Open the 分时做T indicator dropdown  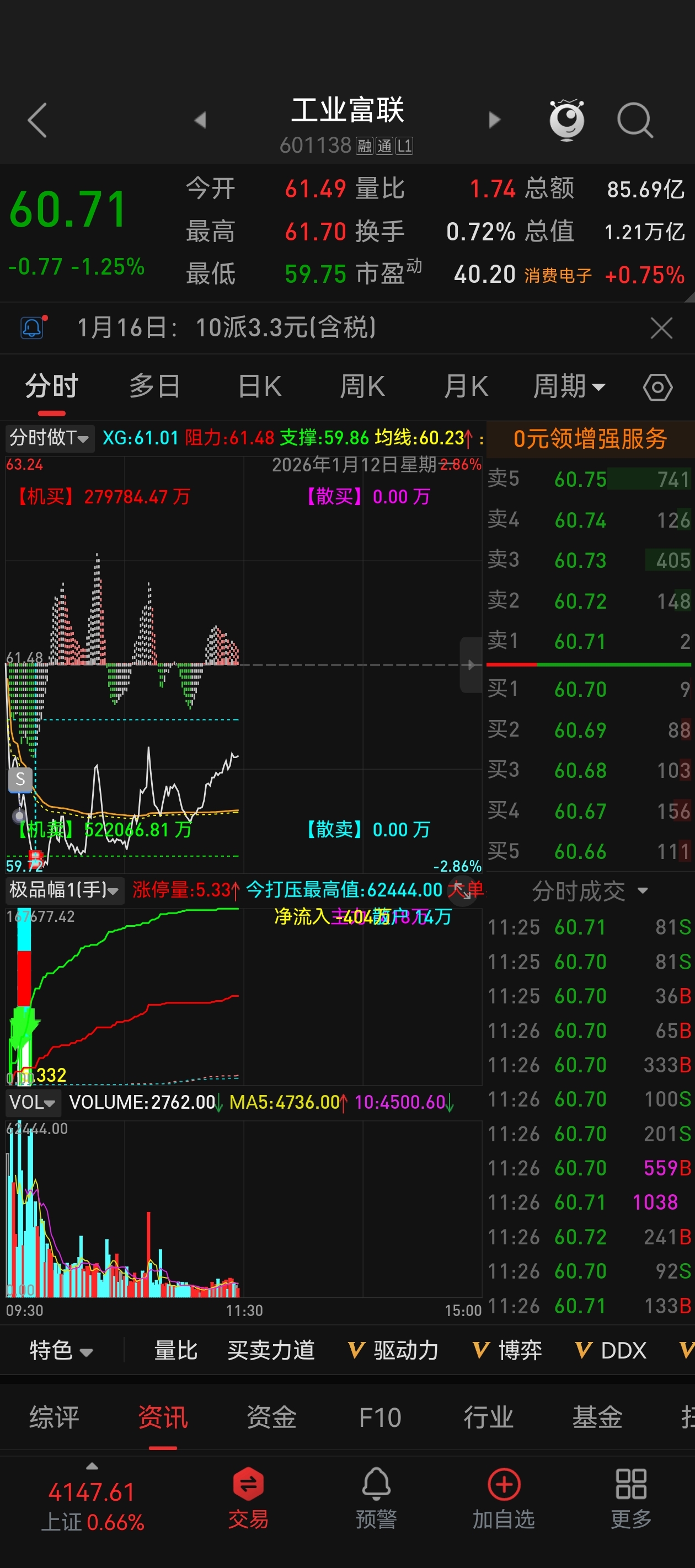click(x=50, y=438)
